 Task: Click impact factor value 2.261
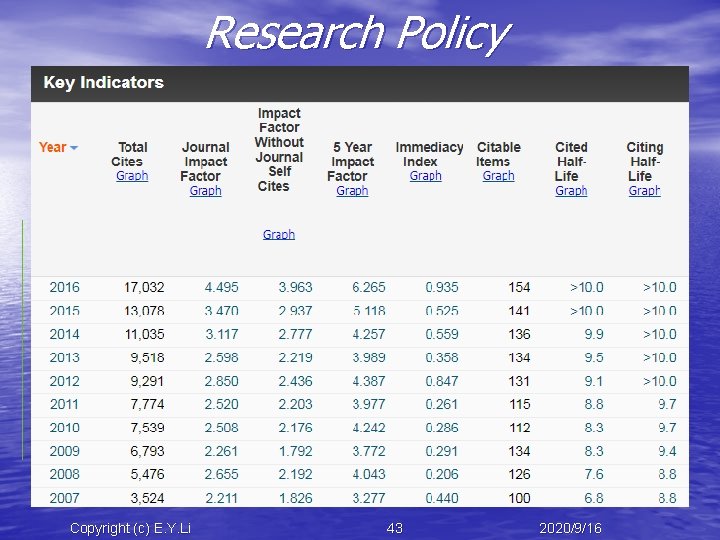(221, 451)
